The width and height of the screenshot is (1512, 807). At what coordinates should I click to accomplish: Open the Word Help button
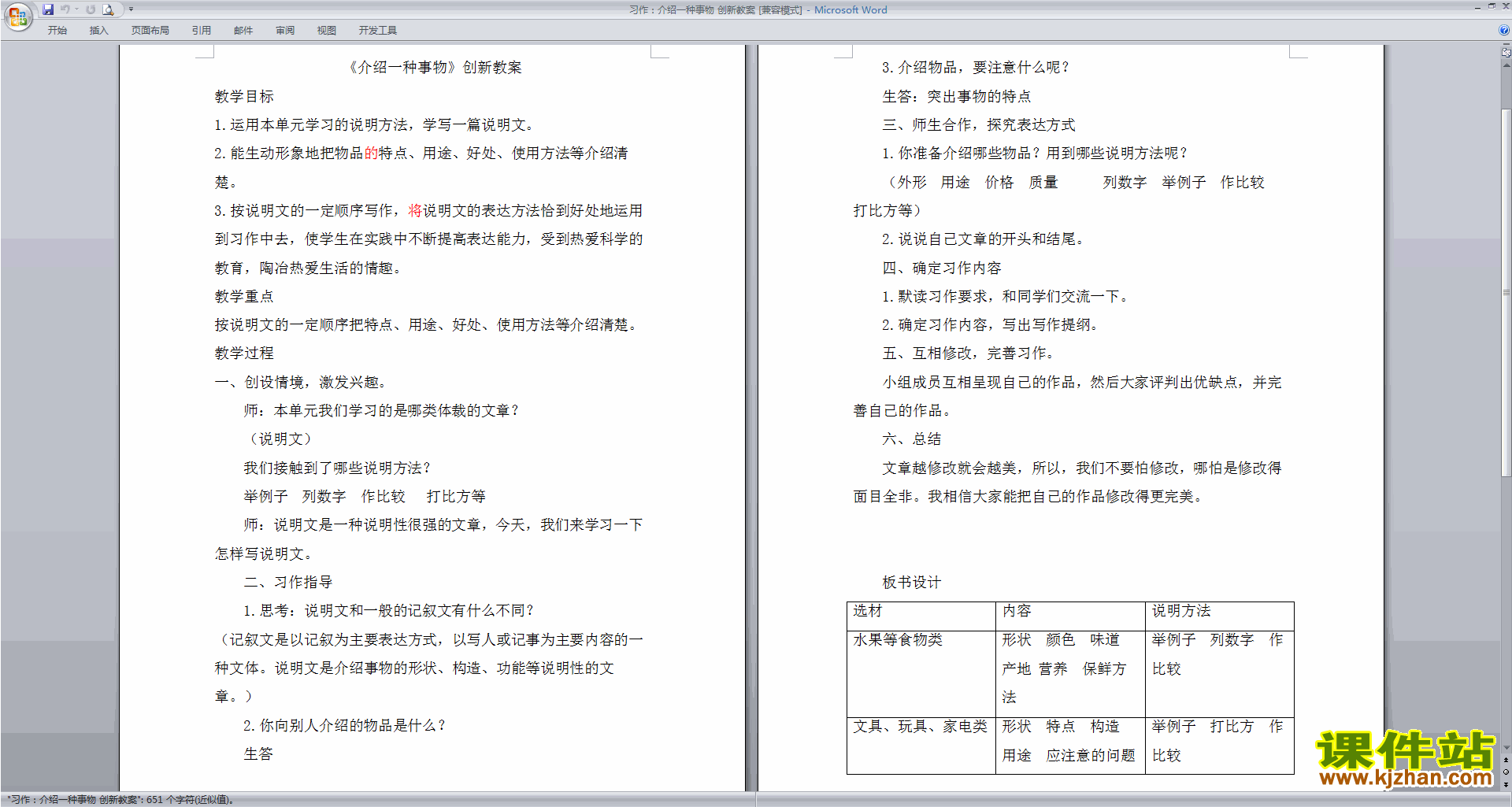1504,30
